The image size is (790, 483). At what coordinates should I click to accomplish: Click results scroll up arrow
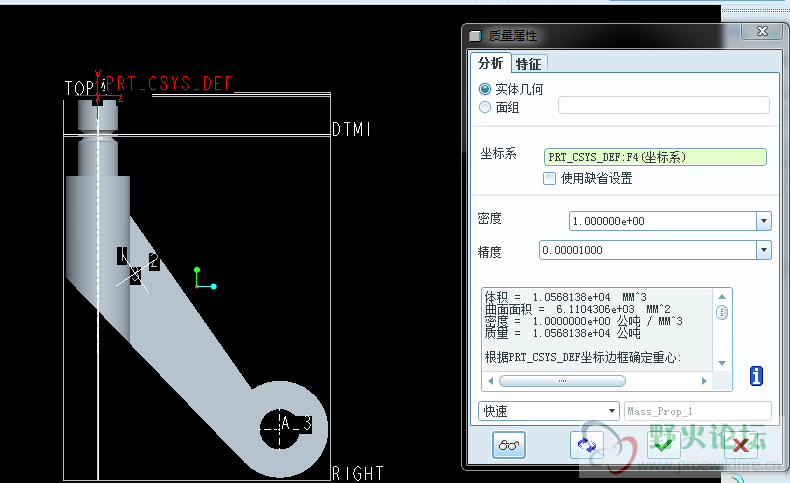[x=722, y=297]
